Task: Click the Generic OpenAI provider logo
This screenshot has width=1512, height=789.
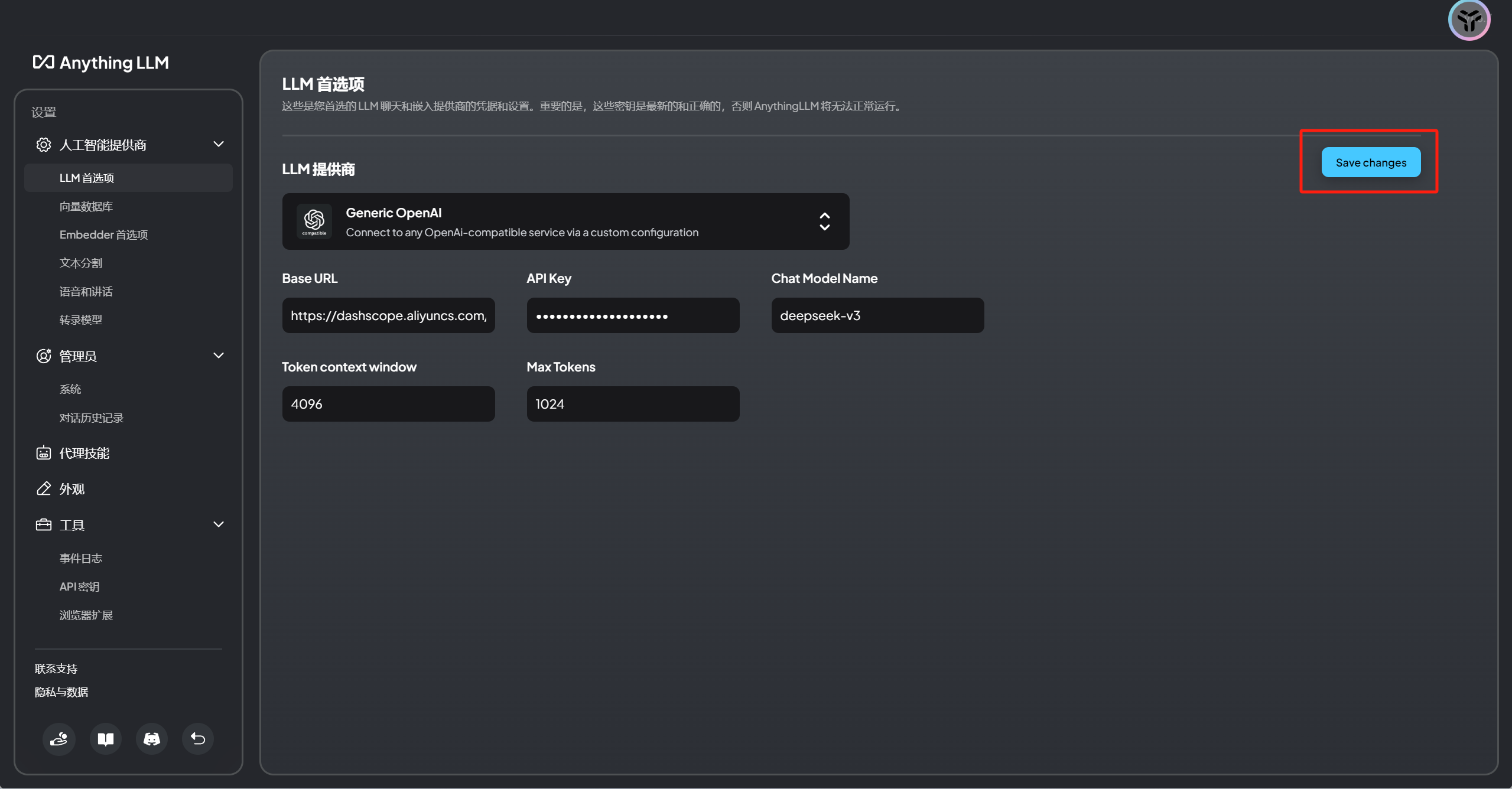Action: (x=314, y=221)
